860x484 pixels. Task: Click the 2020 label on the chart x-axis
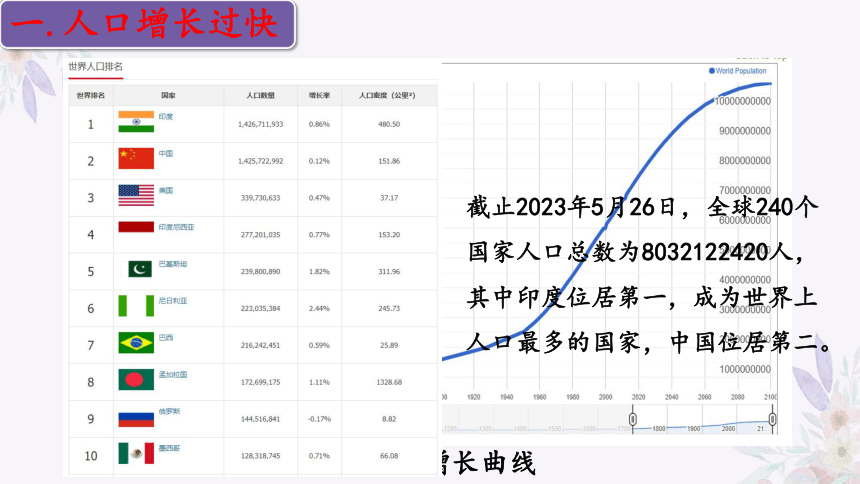[x=638, y=397]
